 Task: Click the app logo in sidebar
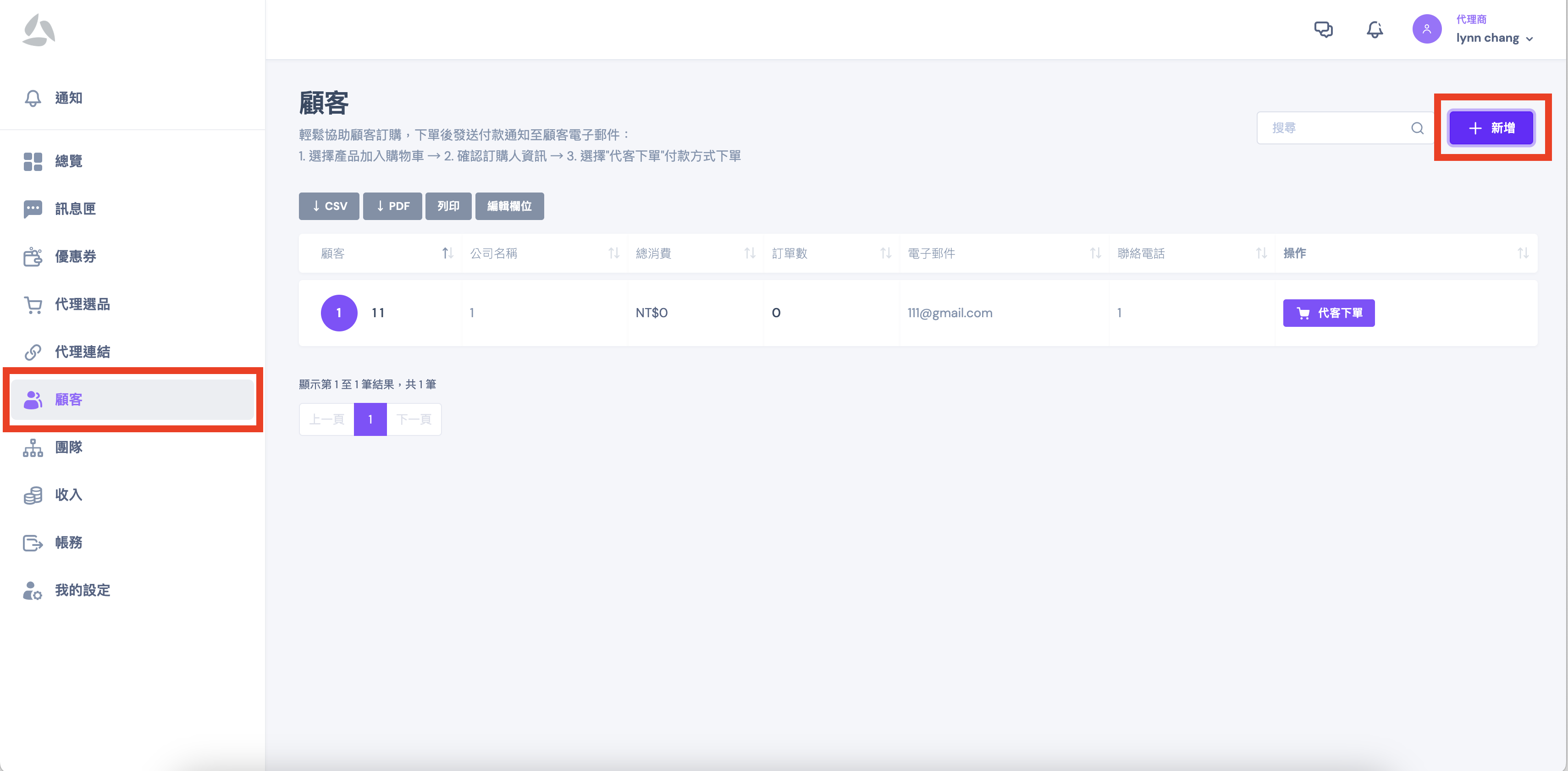tap(39, 30)
